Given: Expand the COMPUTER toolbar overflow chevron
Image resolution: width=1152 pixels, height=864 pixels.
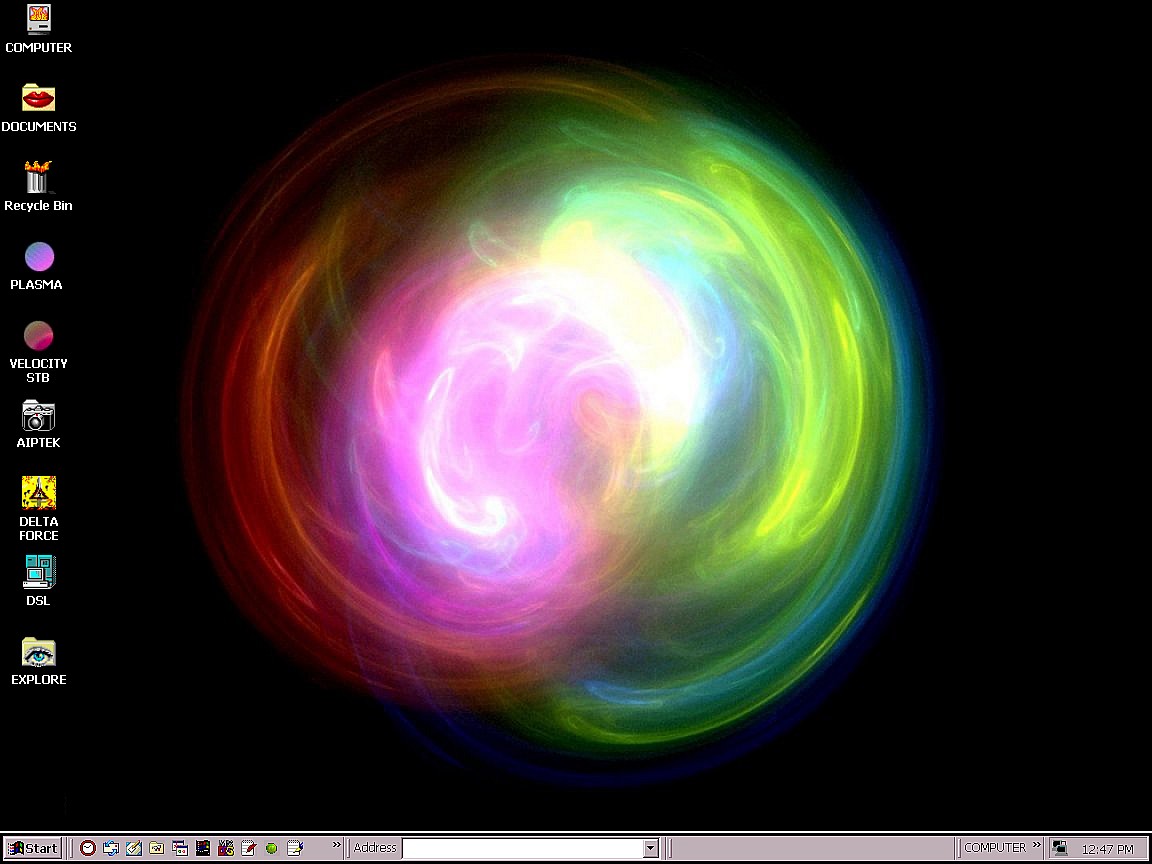Looking at the screenshot, I should 1037,846.
